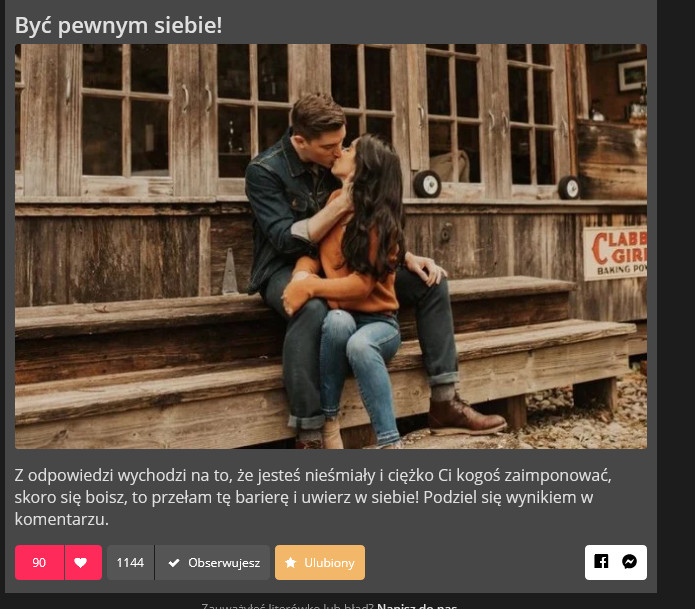
Task: Click the checkmark icon beside Obserwujesz
Action: coord(174,563)
